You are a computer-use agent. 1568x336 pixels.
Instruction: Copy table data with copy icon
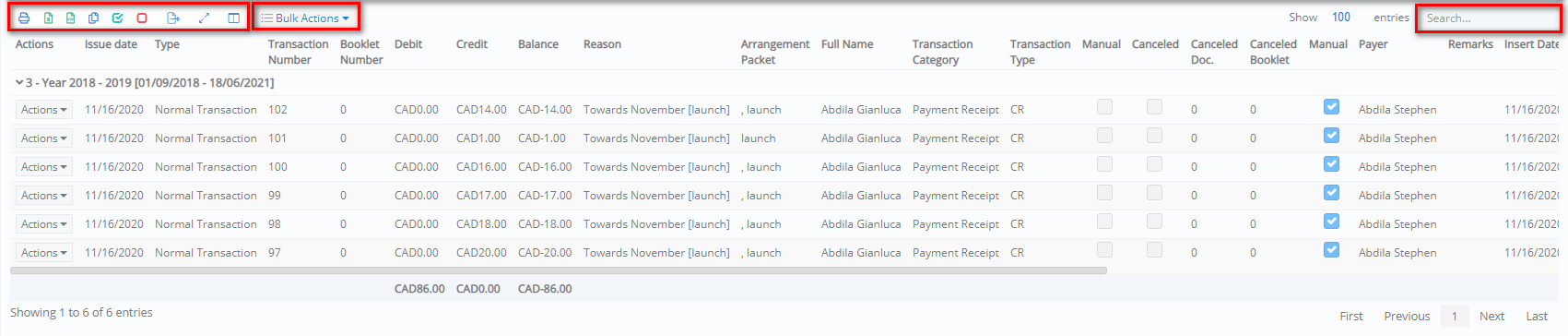coord(93,18)
